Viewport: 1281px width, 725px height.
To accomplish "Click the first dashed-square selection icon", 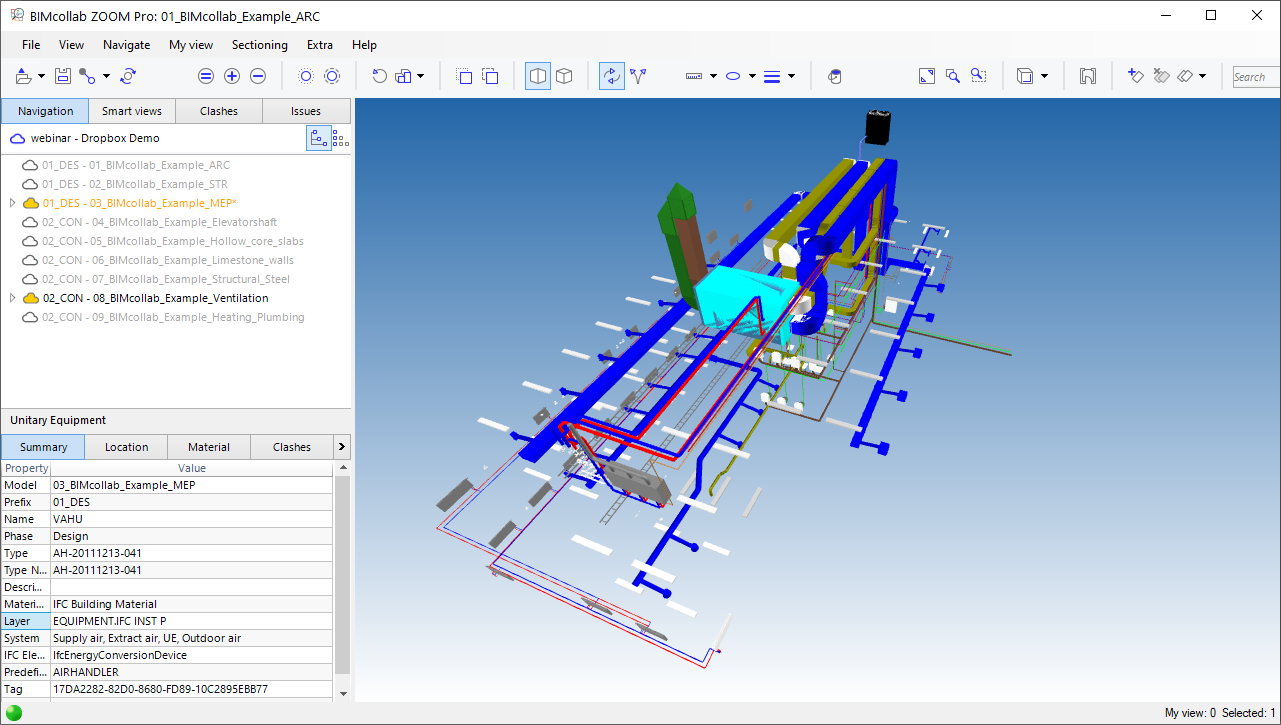I will (x=464, y=76).
